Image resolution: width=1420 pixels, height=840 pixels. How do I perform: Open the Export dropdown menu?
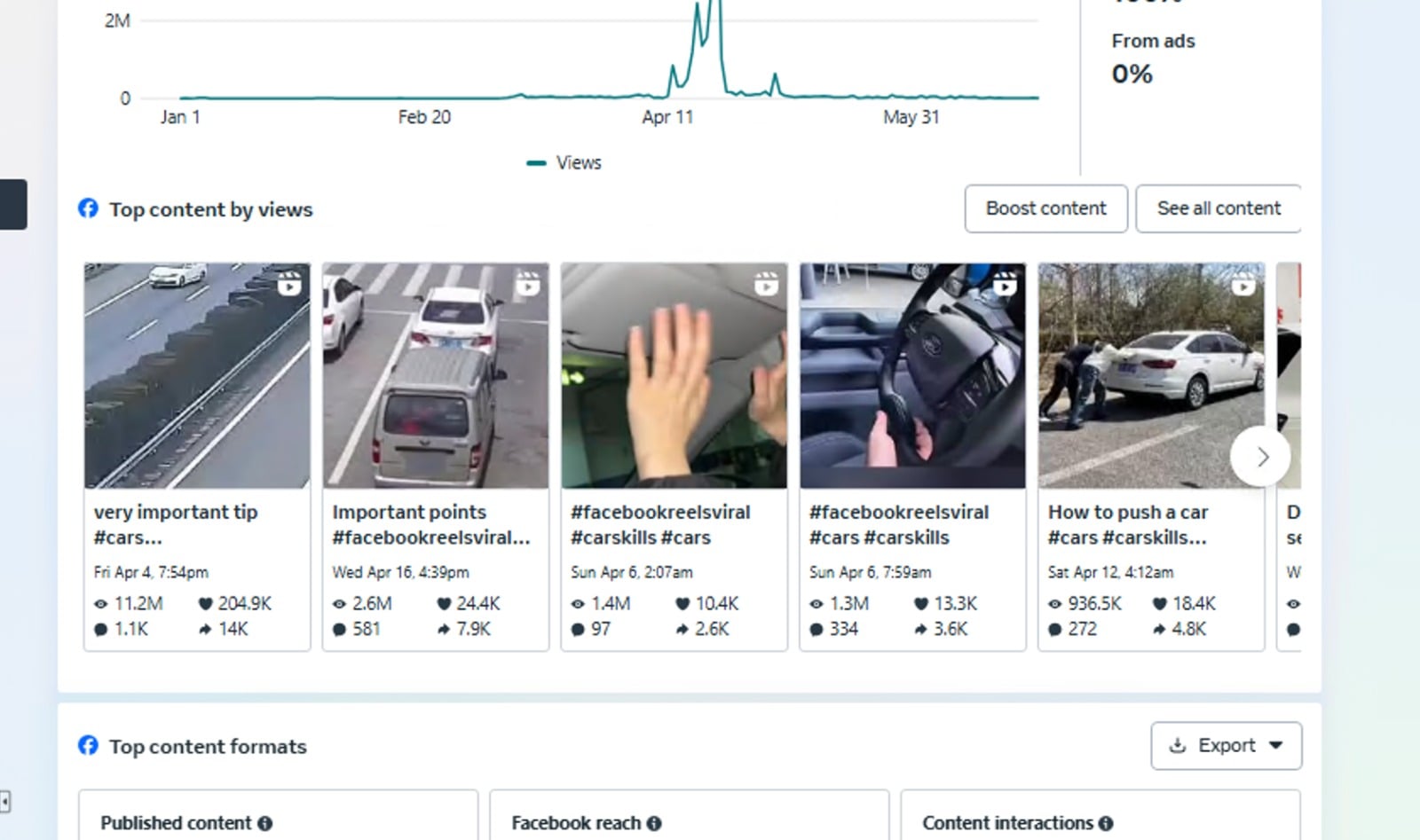coord(1226,745)
